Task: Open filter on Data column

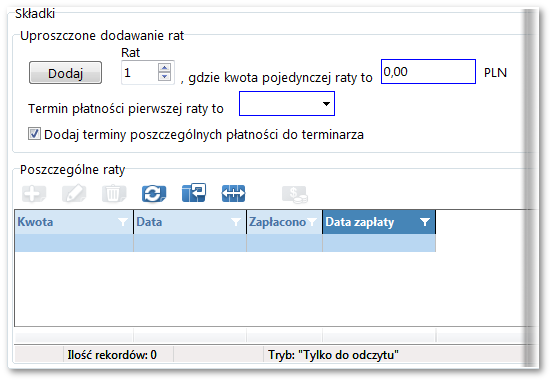Action: (x=236, y=222)
